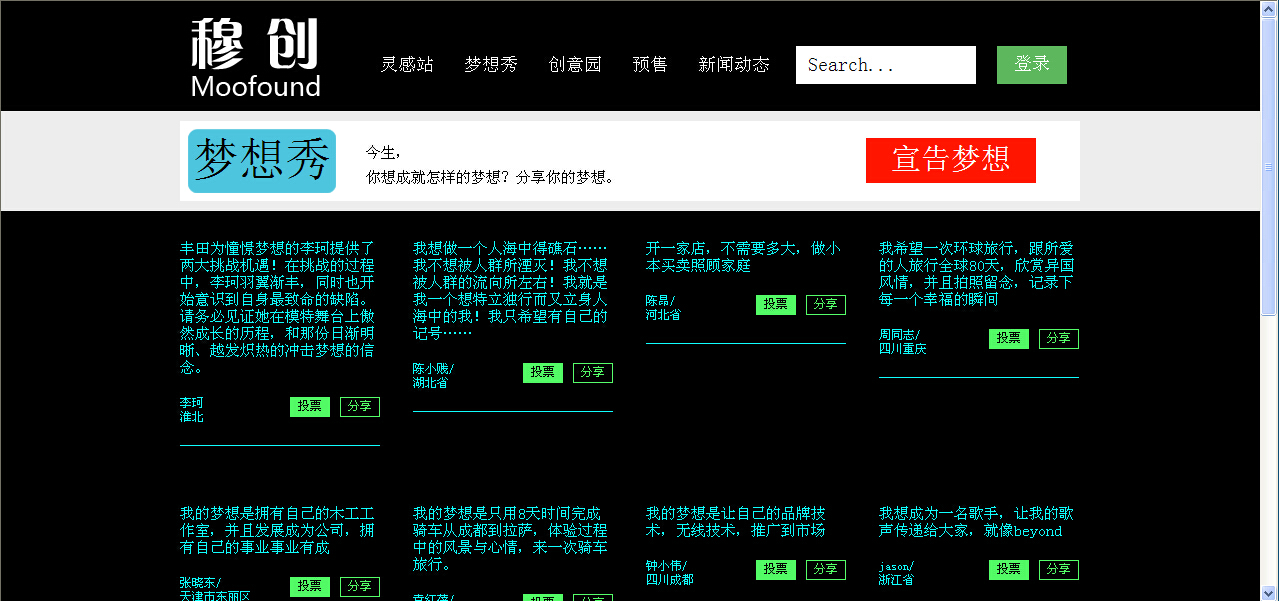Open 新闻动态 from the top menu
Viewport: 1279px width, 601px height.
[734, 65]
